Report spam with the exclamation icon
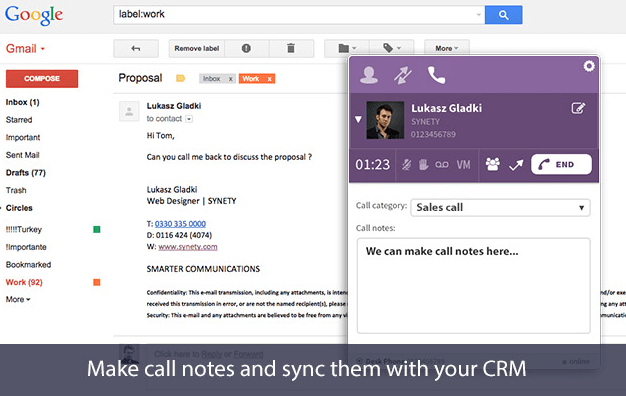626x396 pixels. (246, 48)
